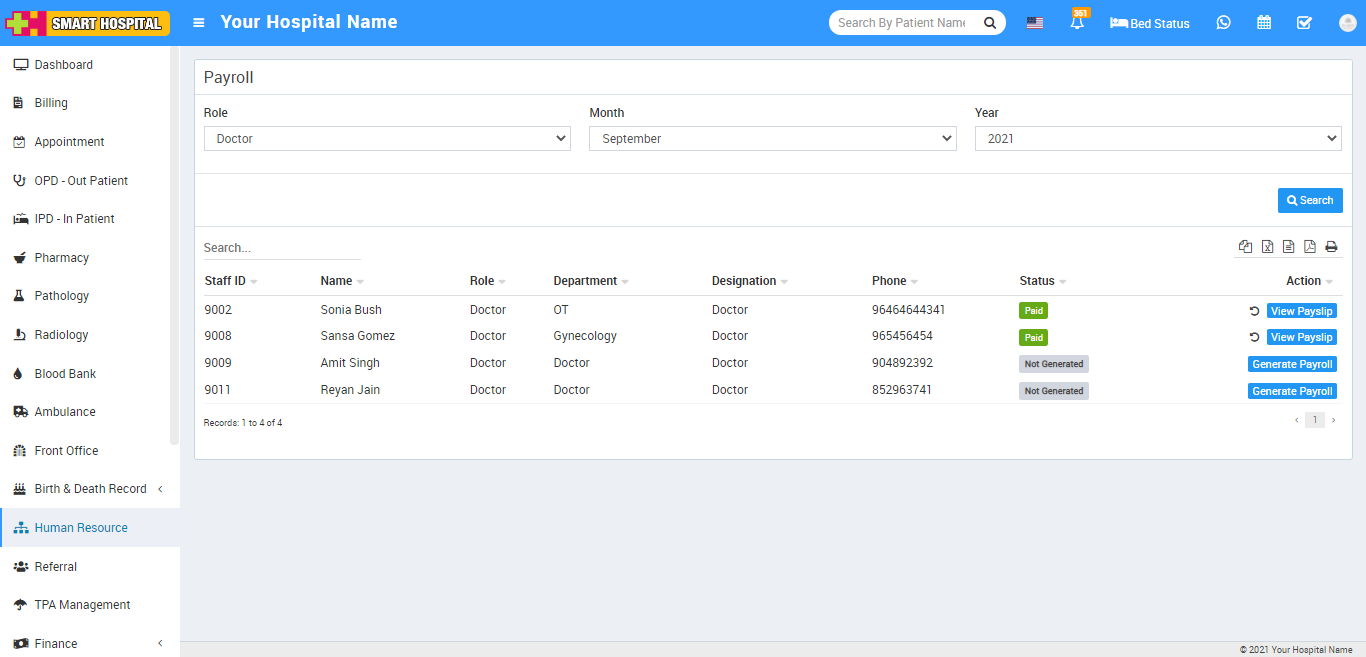
Task: Open the calendar icon in header
Action: click(1264, 23)
